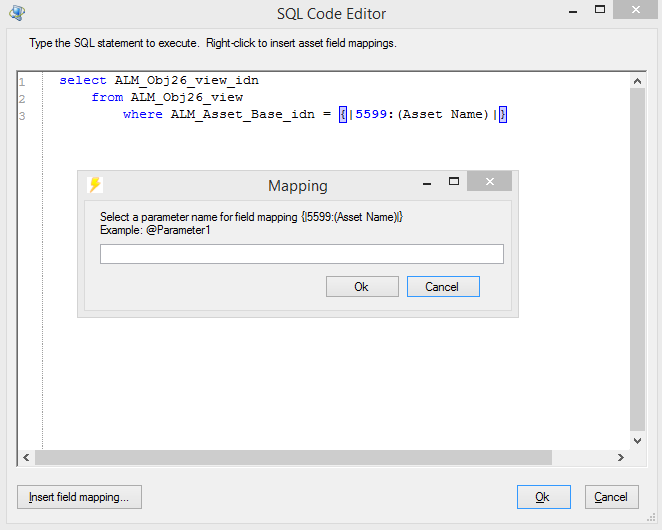The height and width of the screenshot is (530, 662).
Task: Click the horizontal scrollbar right arrow
Action: pyautogui.click(x=621, y=457)
